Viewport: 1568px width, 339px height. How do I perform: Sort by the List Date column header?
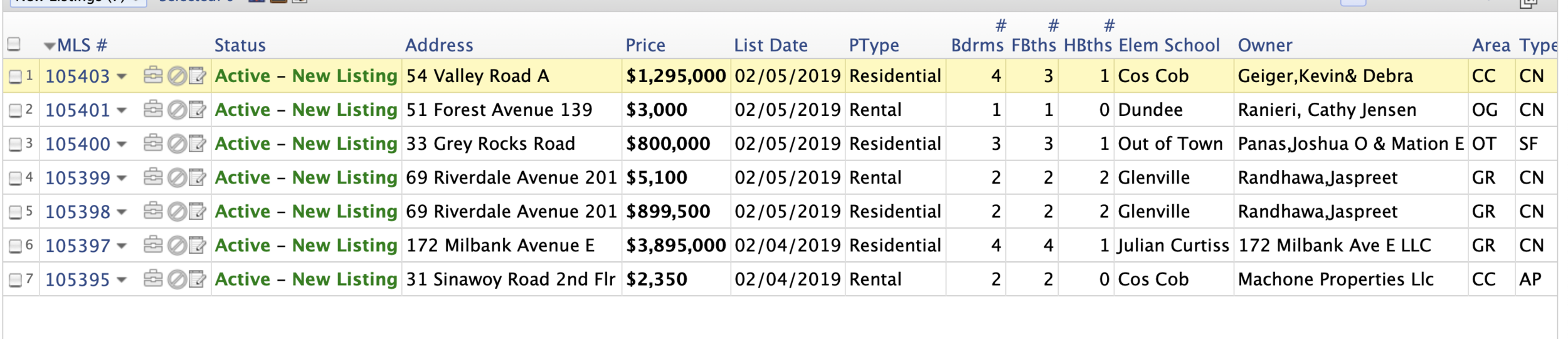click(771, 45)
